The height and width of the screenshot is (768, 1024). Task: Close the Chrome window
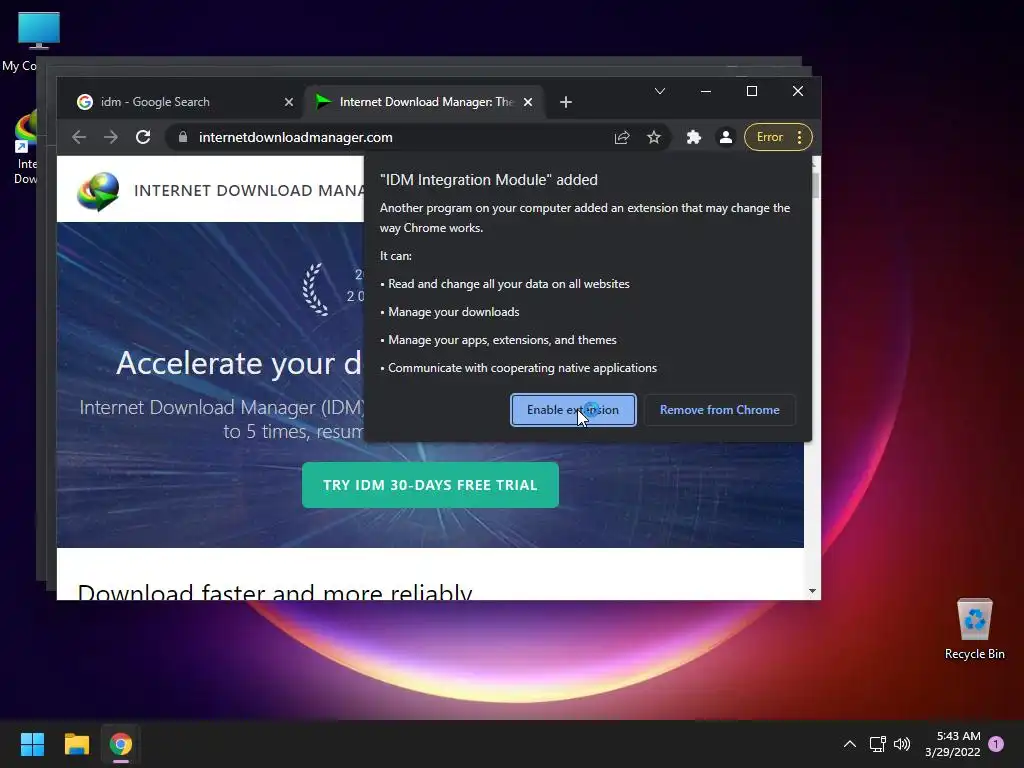[797, 91]
